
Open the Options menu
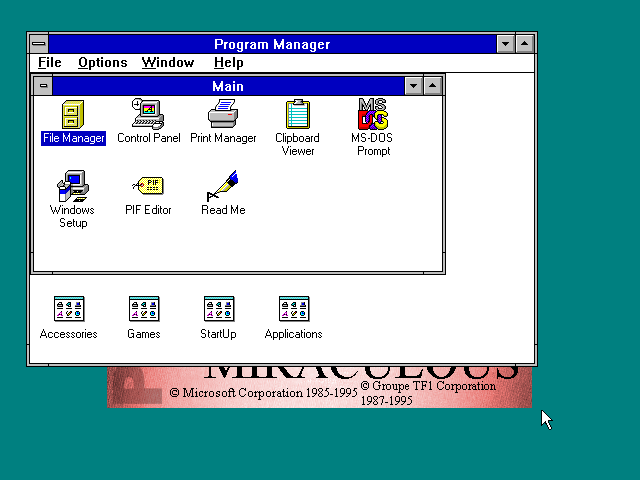[102, 62]
